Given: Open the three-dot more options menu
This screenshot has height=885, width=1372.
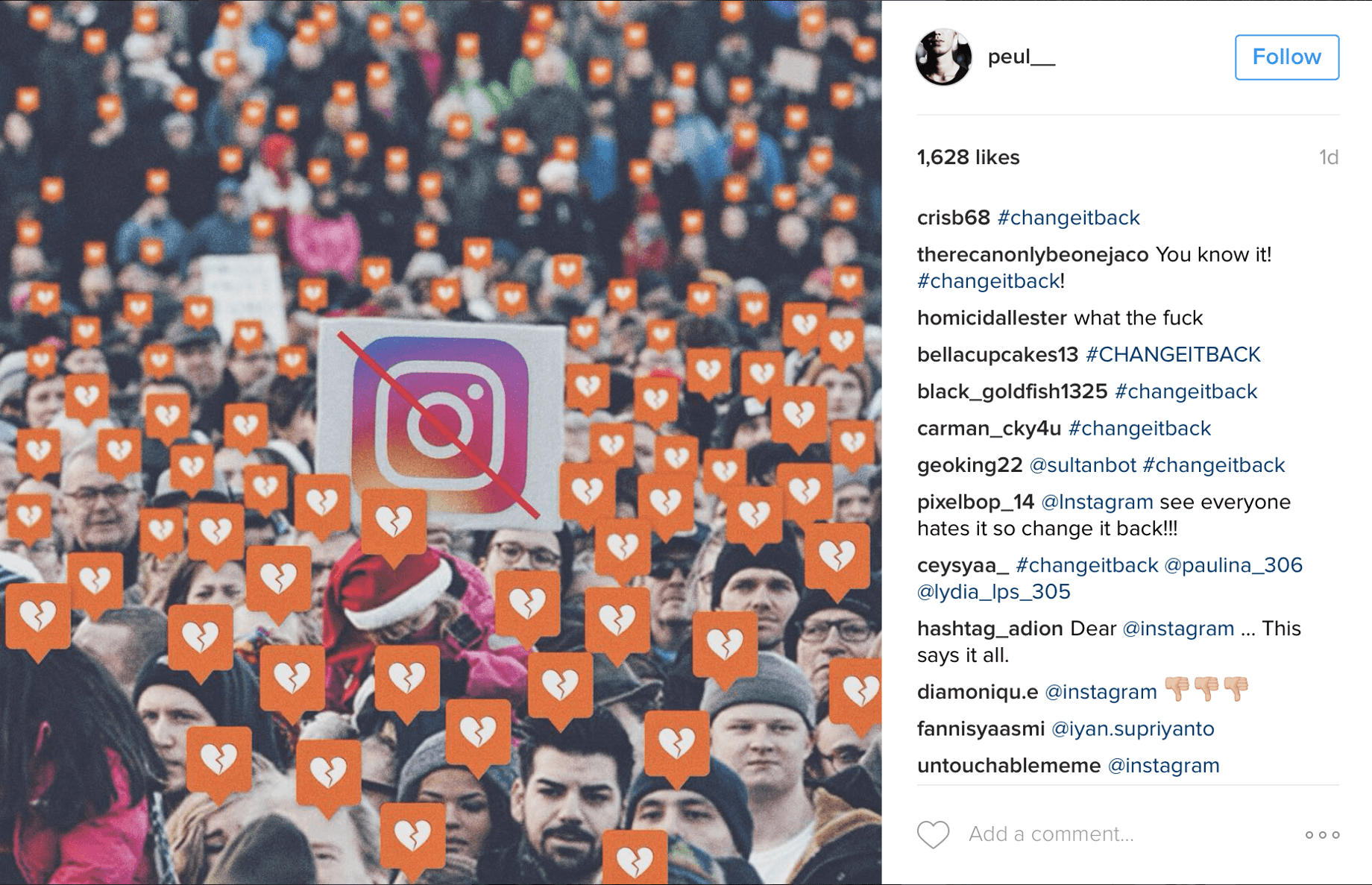Looking at the screenshot, I should [x=1322, y=835].
